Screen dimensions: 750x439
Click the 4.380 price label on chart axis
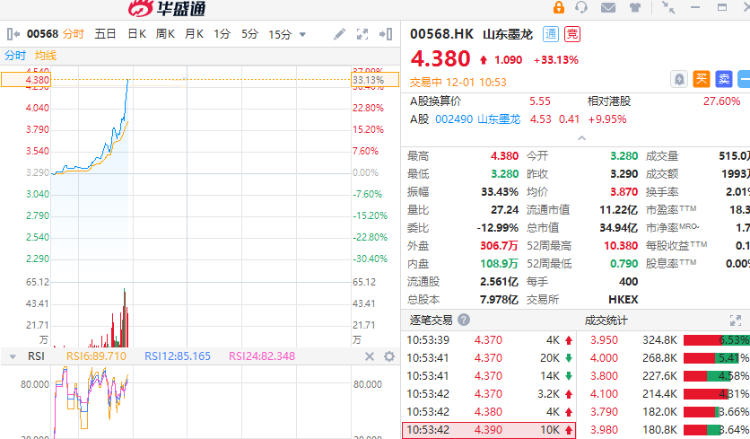pyautogui.click(x=26, y=79)
